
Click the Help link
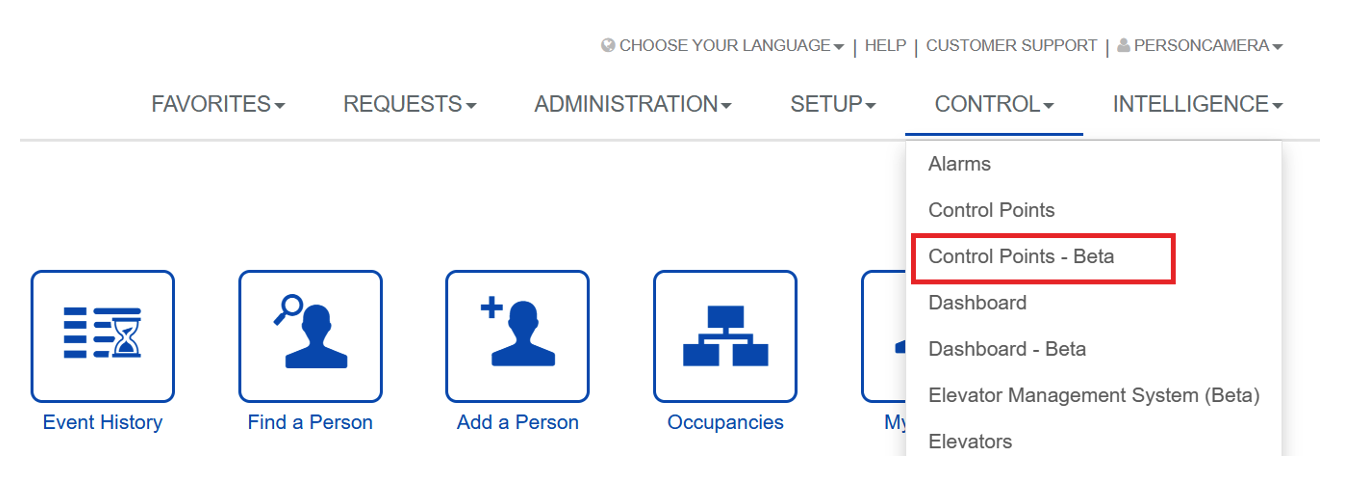point(885,46)
